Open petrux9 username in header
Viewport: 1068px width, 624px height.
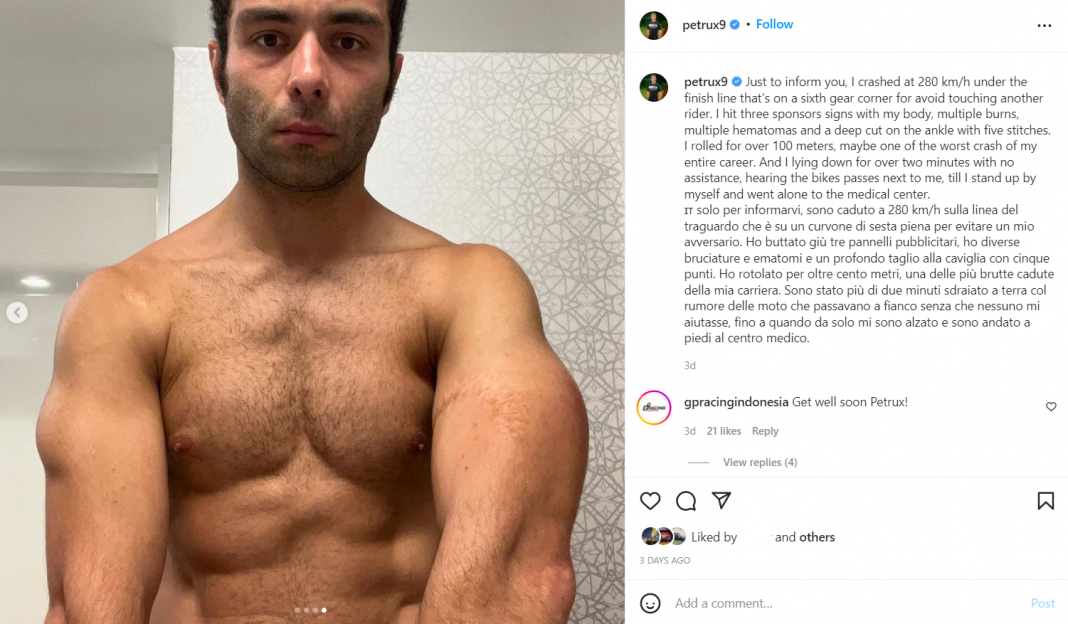point(704,25)
